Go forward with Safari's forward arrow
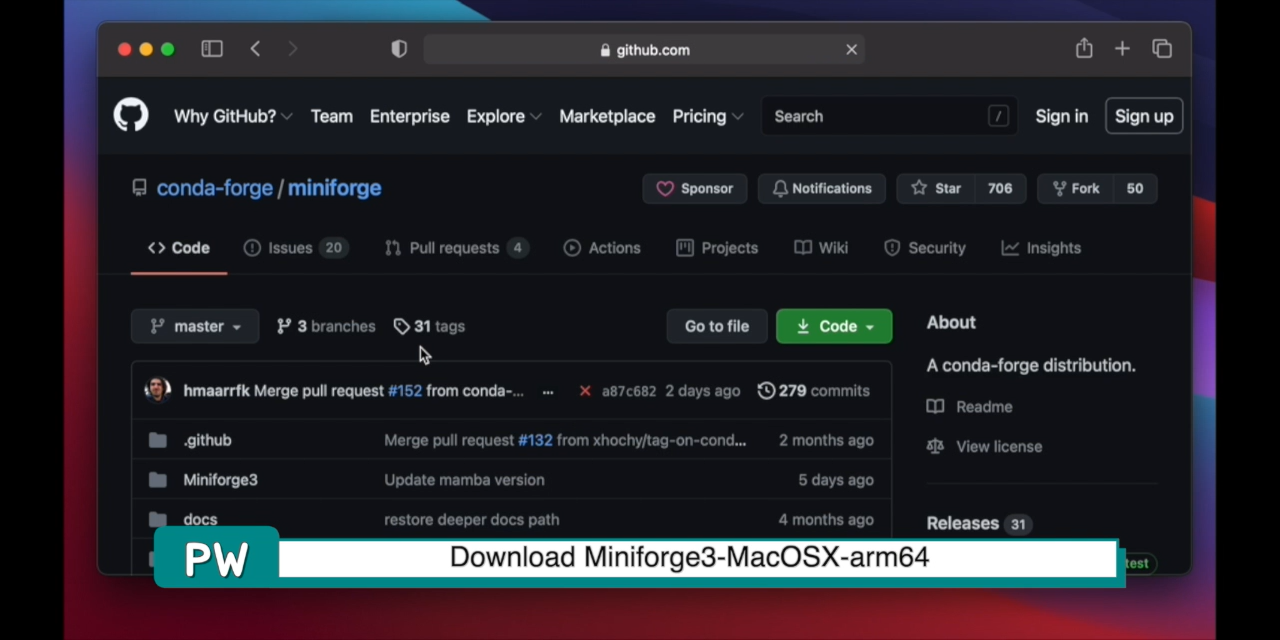The image size is (1280, 640). coord(292,49)
